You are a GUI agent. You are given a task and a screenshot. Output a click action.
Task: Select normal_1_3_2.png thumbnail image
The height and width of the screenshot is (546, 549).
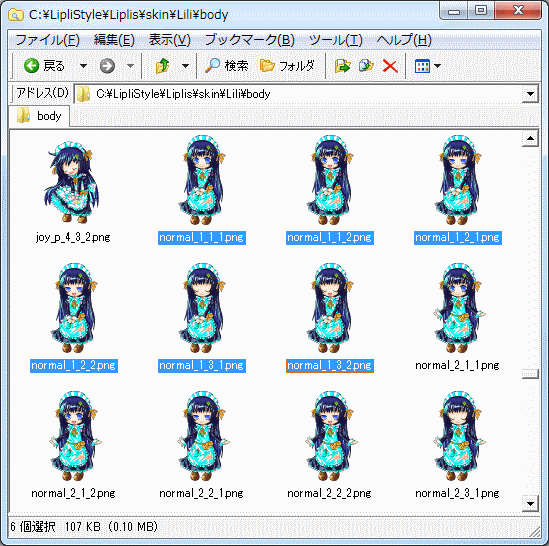coord(329,308)
